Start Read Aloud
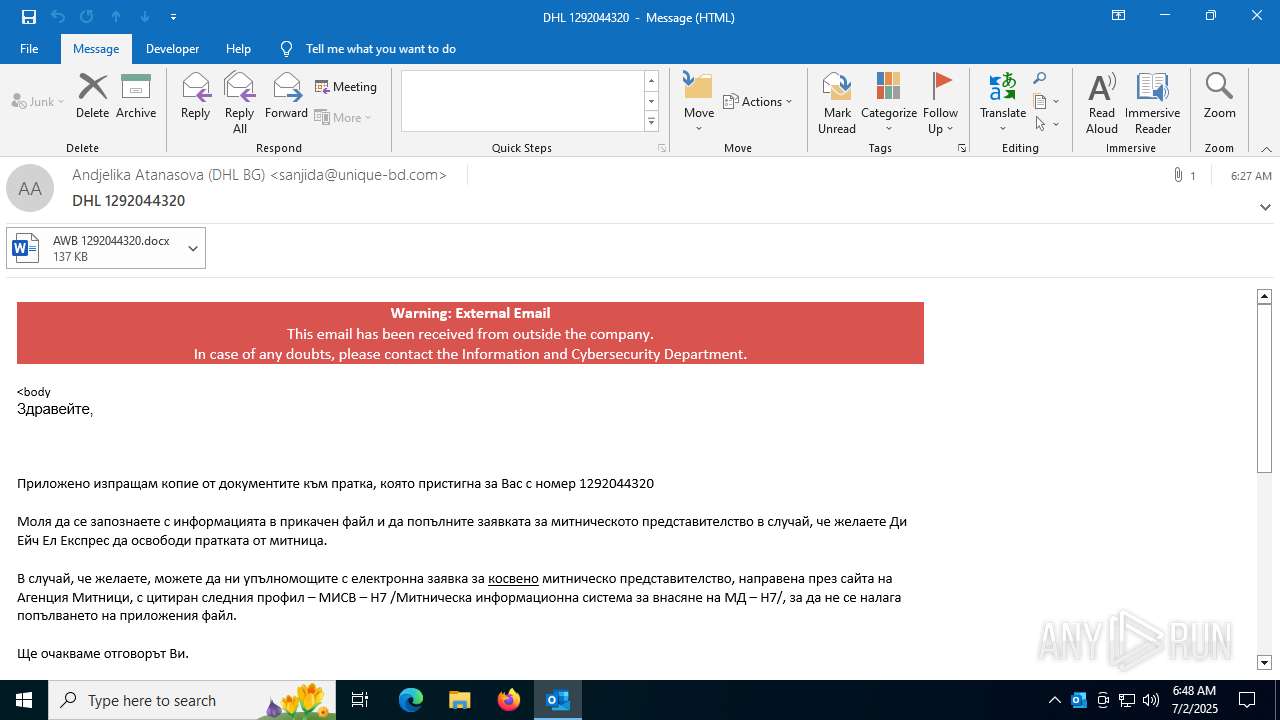Image resolution: width=1280 pixels, height=720 pixels. 1101,103
